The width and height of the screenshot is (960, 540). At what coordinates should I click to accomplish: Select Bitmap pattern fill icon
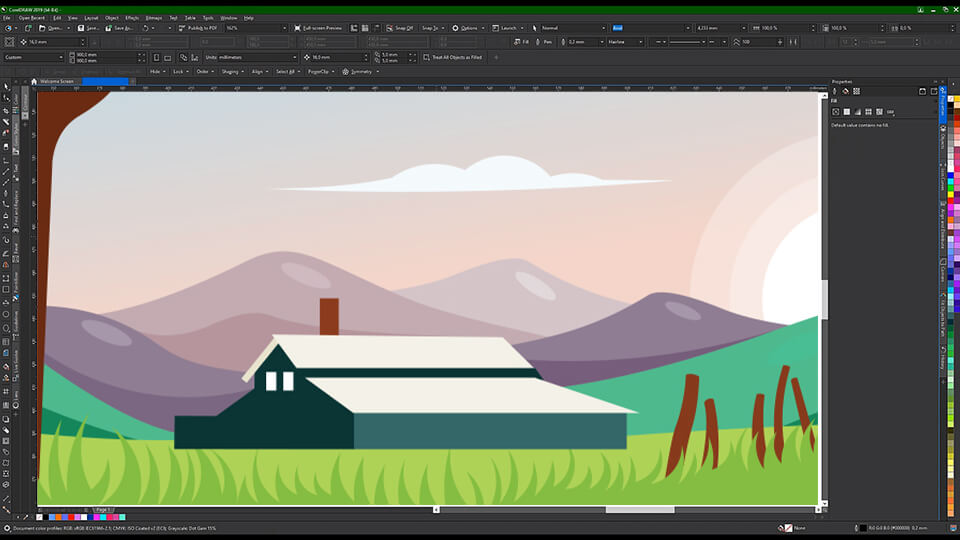(879, 112)
